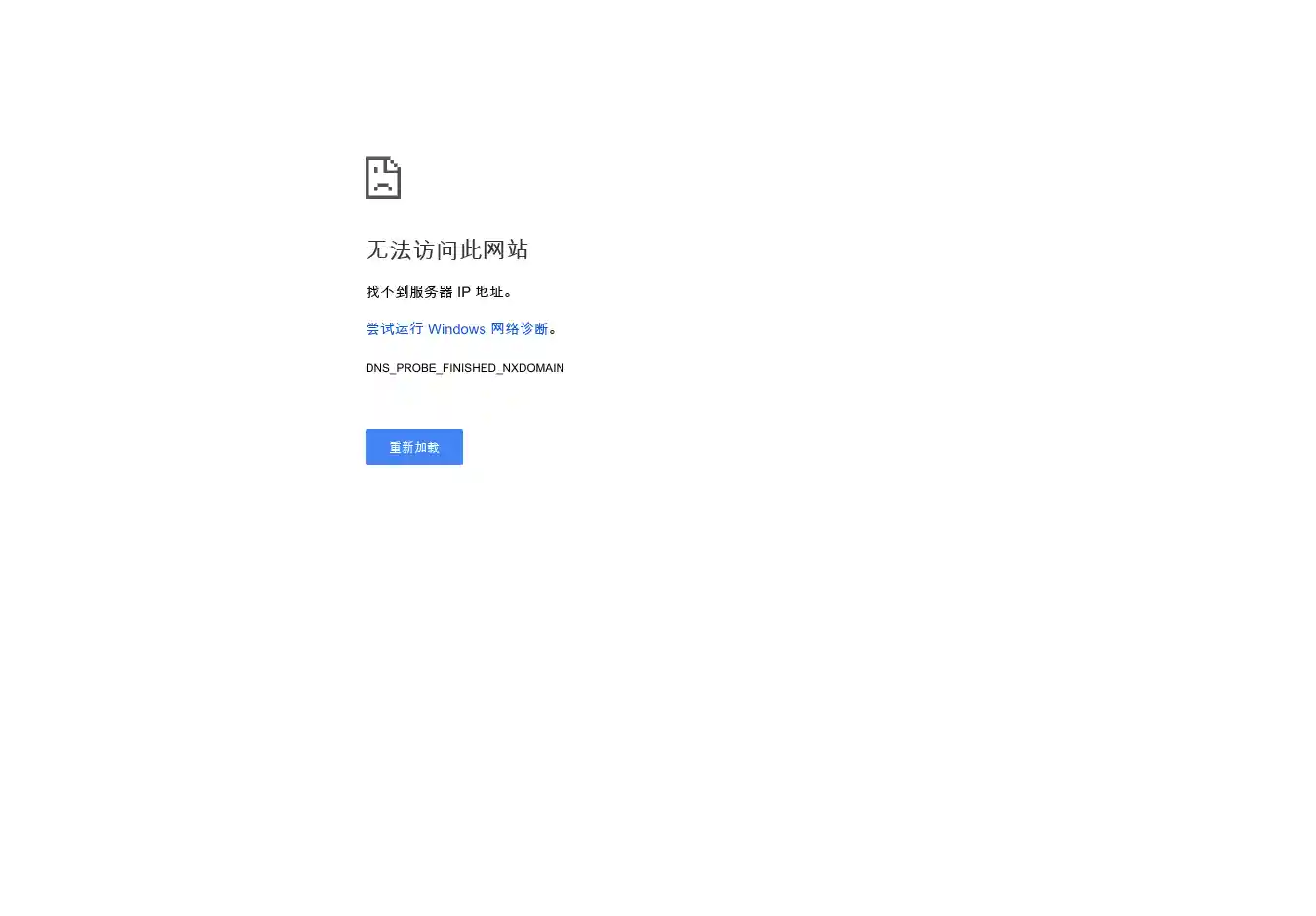Click DNS_PROBE portion of the error code

[401, 368]
